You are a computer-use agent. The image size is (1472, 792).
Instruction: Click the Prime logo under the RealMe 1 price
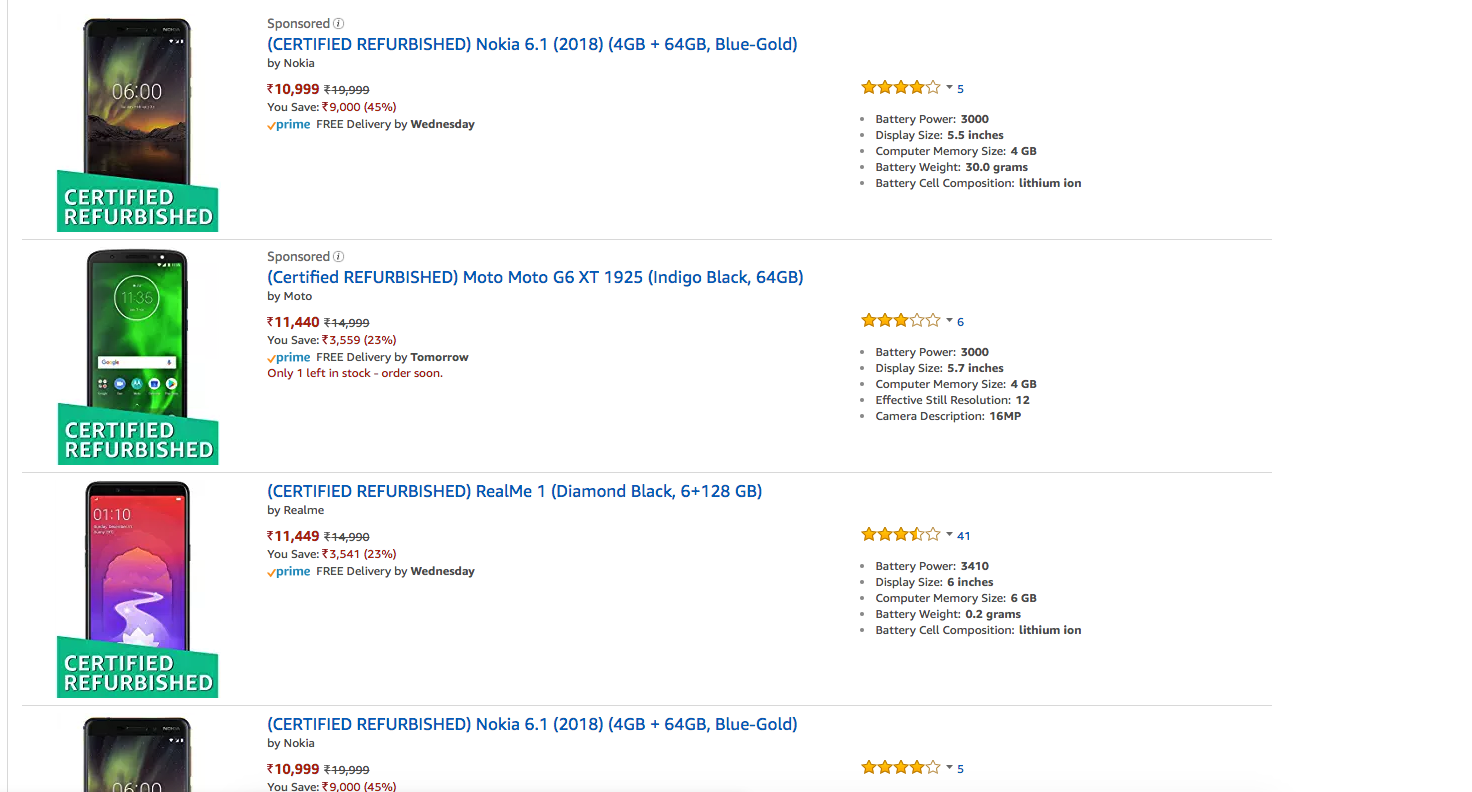pos(289,571)
